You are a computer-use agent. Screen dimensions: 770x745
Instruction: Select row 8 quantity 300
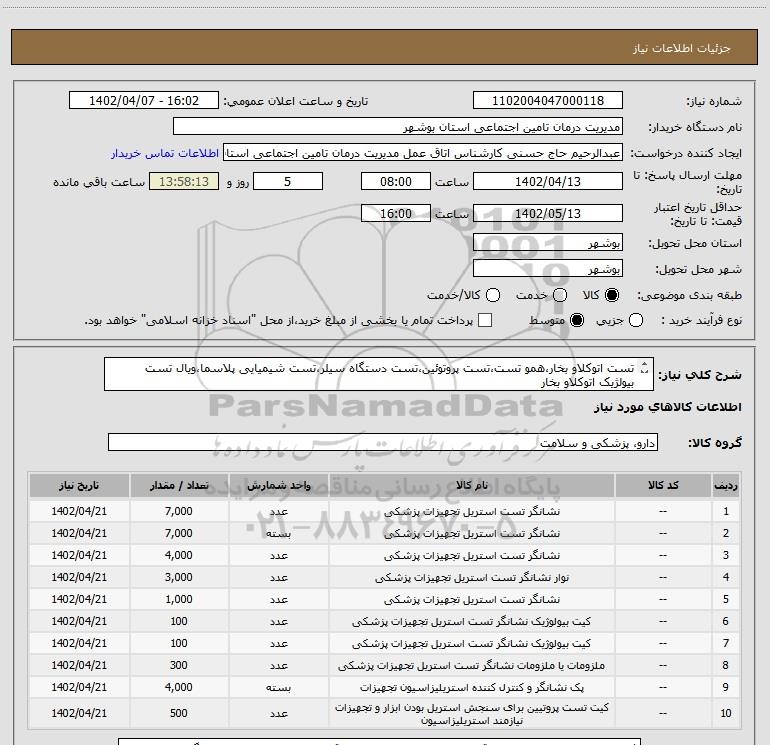(x=179, y=665)
